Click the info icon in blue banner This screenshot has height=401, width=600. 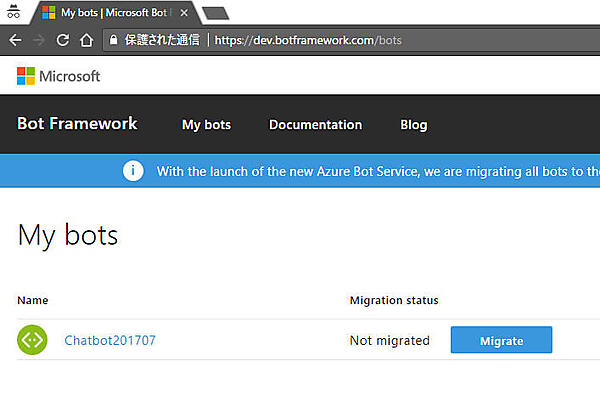[133, 171]
